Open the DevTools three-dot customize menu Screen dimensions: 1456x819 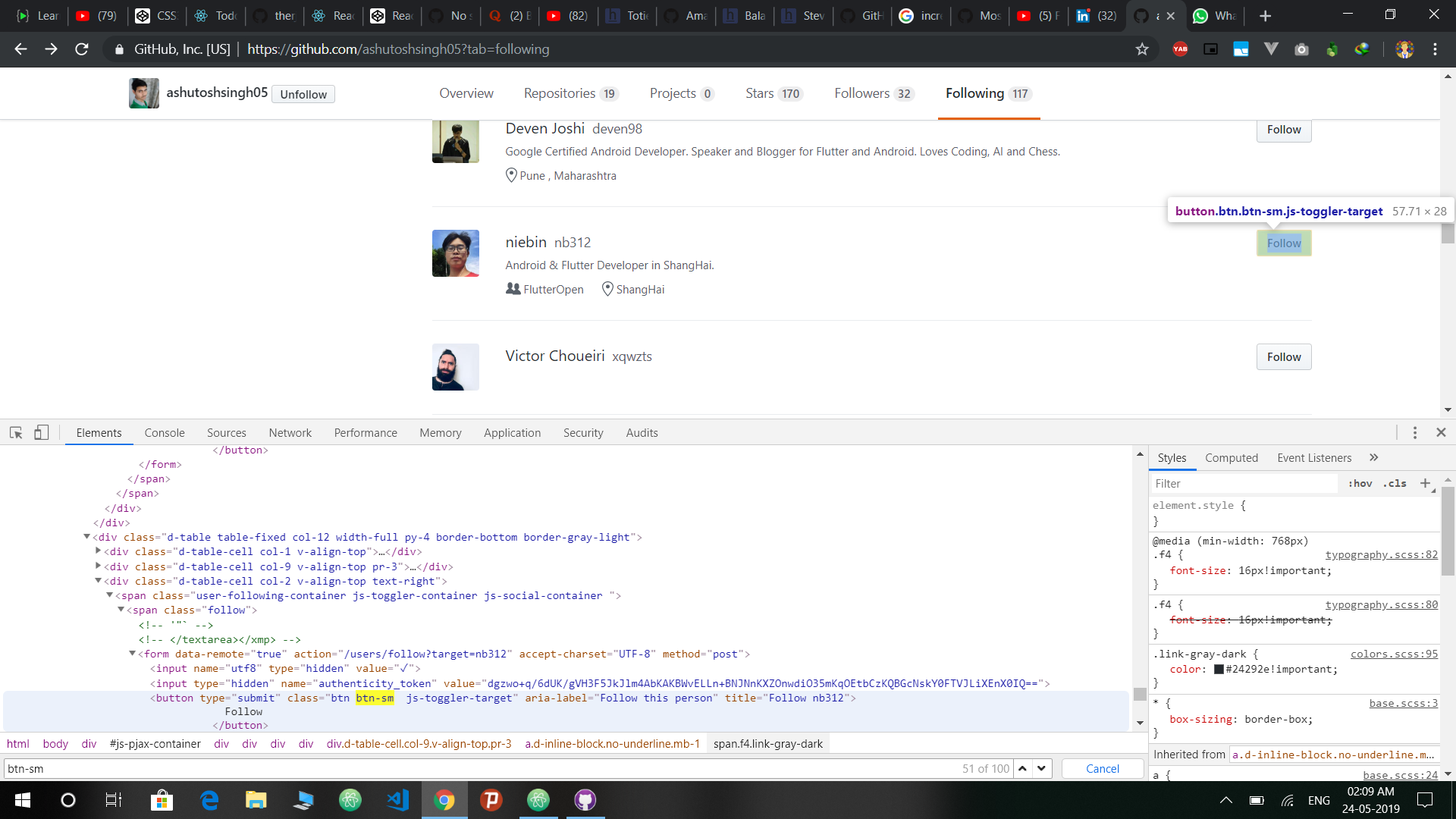tap(1414, 432)
